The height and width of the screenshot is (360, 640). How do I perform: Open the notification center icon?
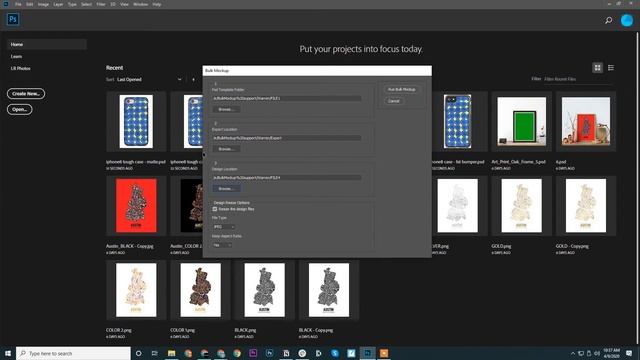tap(629, 353)
